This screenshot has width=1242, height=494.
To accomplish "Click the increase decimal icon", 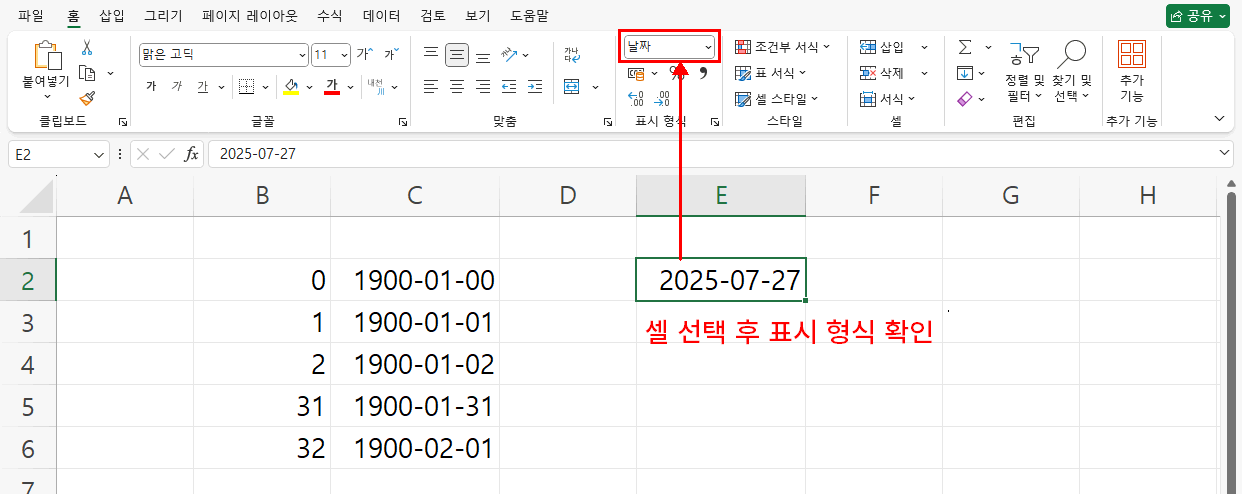I will tap(636, 98).
